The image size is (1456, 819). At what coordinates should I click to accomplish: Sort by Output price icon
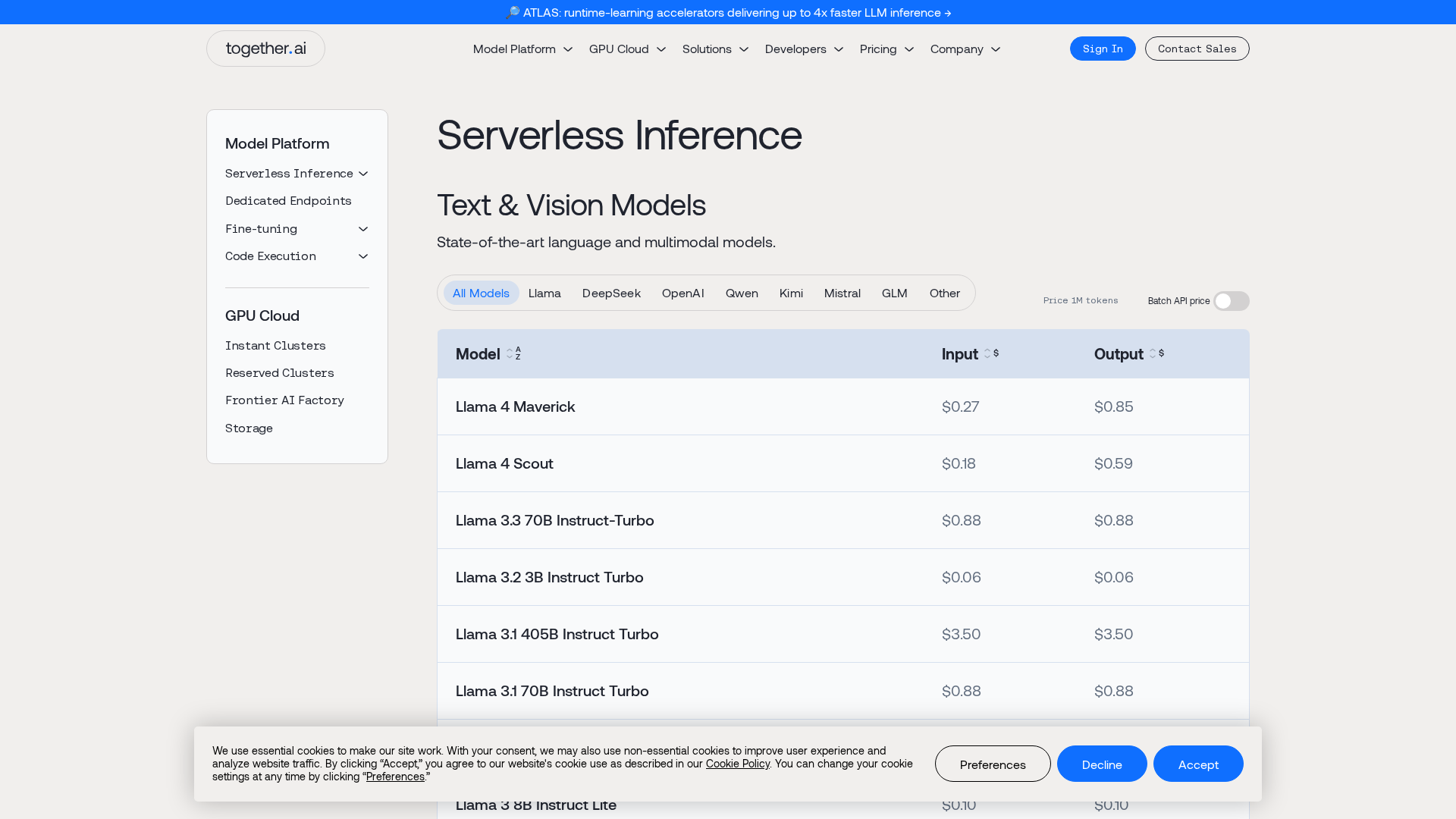[x=1156, y=354]
